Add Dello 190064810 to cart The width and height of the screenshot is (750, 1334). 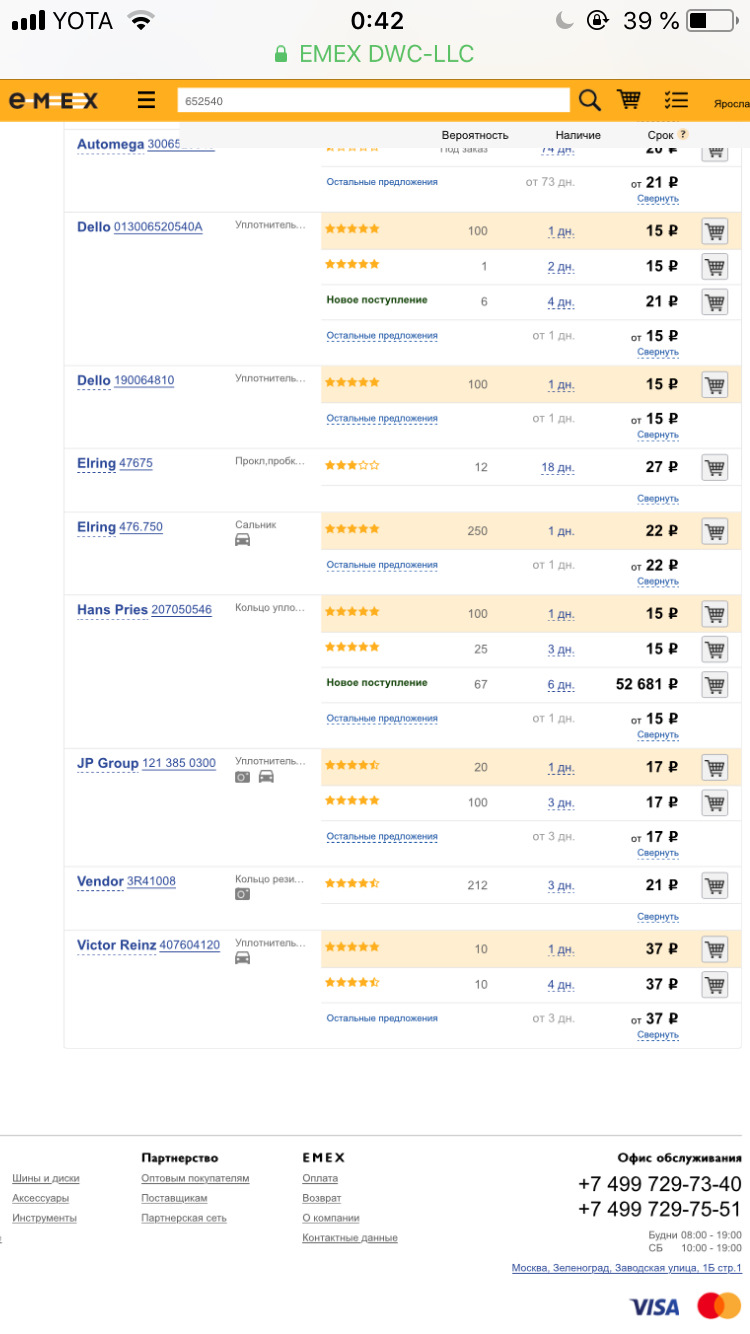pos(714,384)
